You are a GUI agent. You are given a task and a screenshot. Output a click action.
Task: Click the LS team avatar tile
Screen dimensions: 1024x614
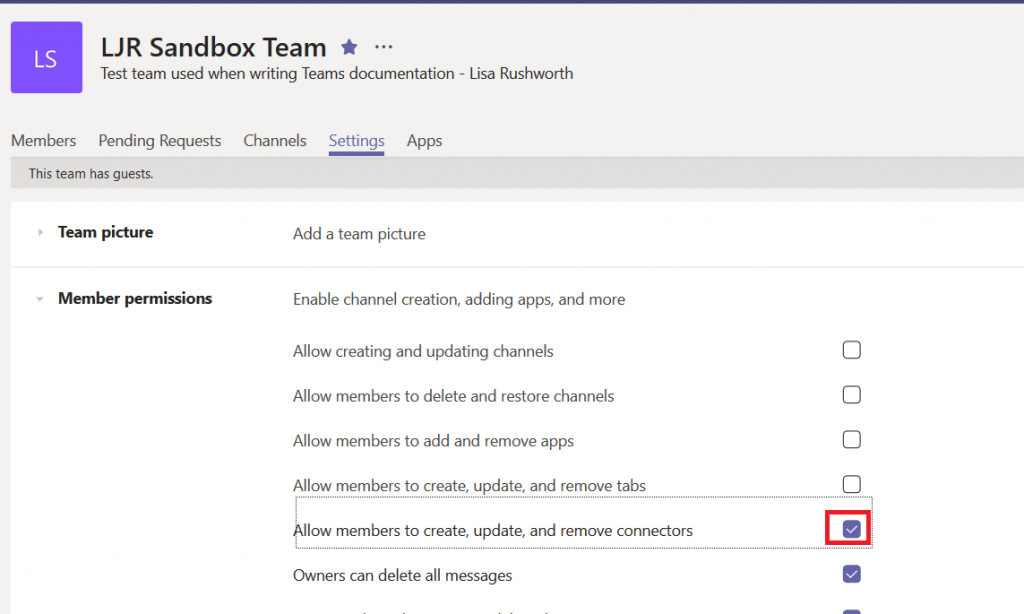(x=46, y=57)
